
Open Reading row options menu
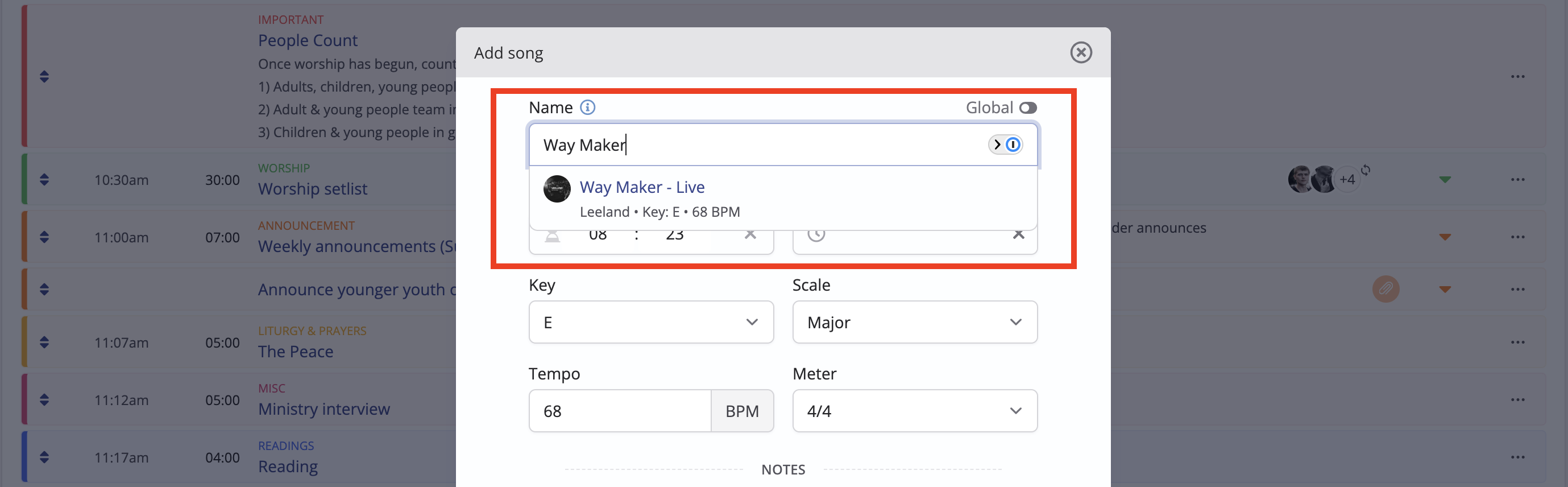[x=1517, y=457]
